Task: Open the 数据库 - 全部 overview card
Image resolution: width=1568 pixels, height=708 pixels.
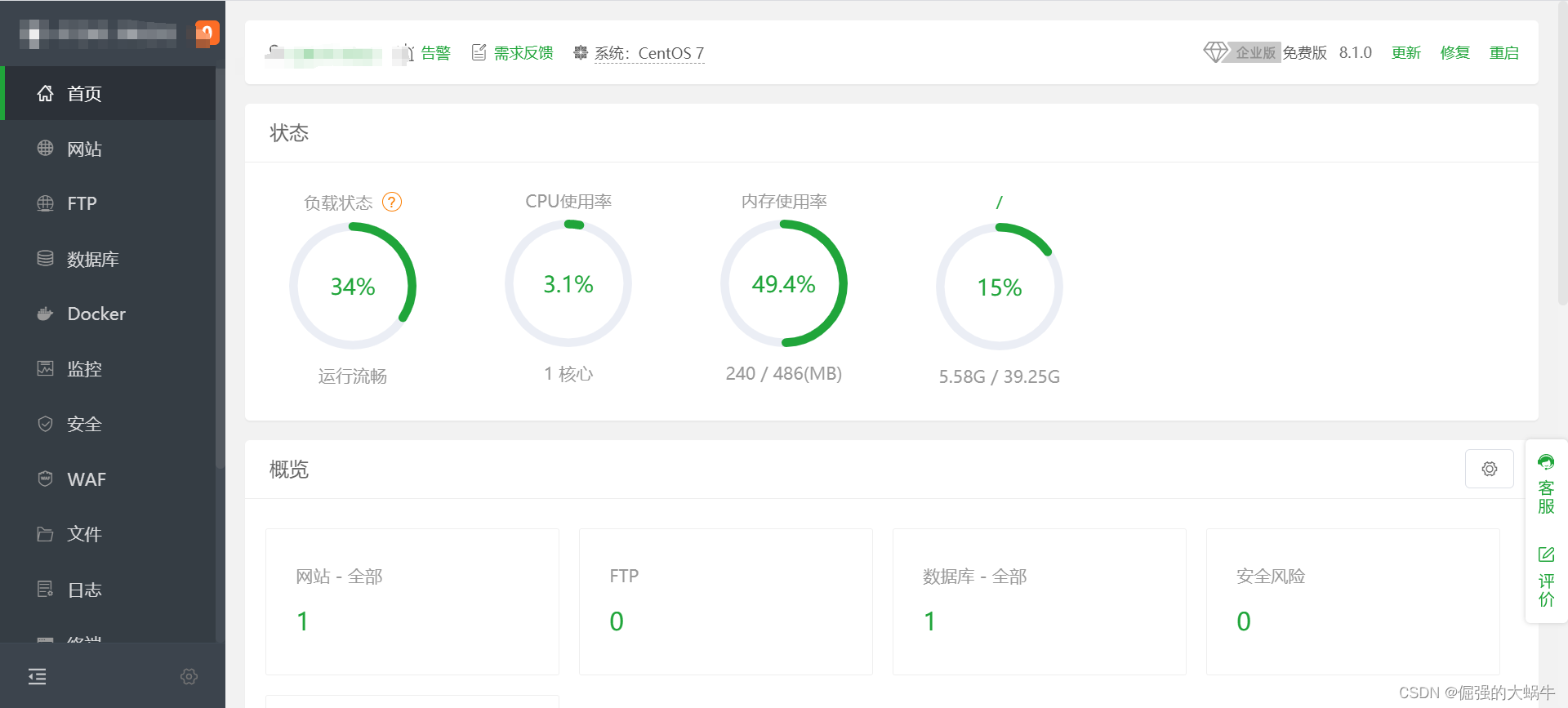Action: [1040, 601]
